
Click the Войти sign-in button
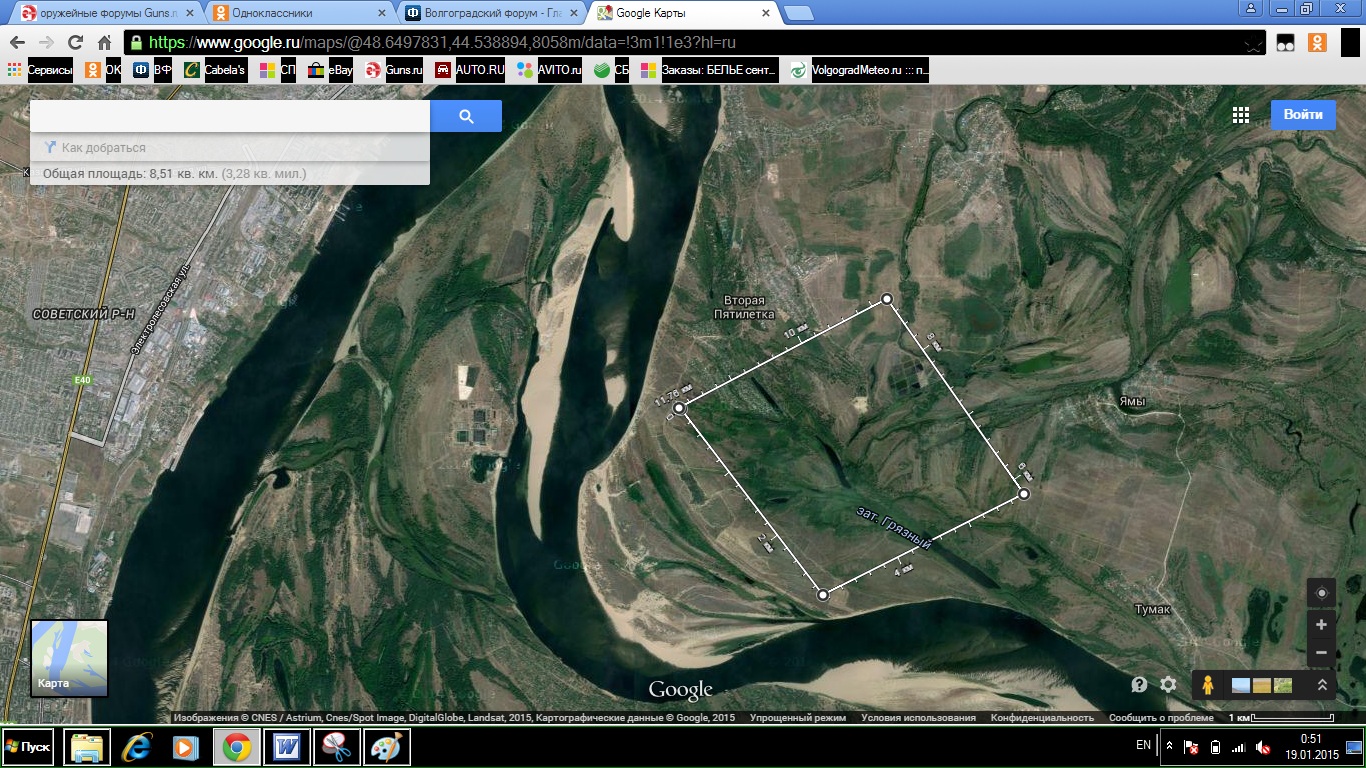coord(1303,115)
